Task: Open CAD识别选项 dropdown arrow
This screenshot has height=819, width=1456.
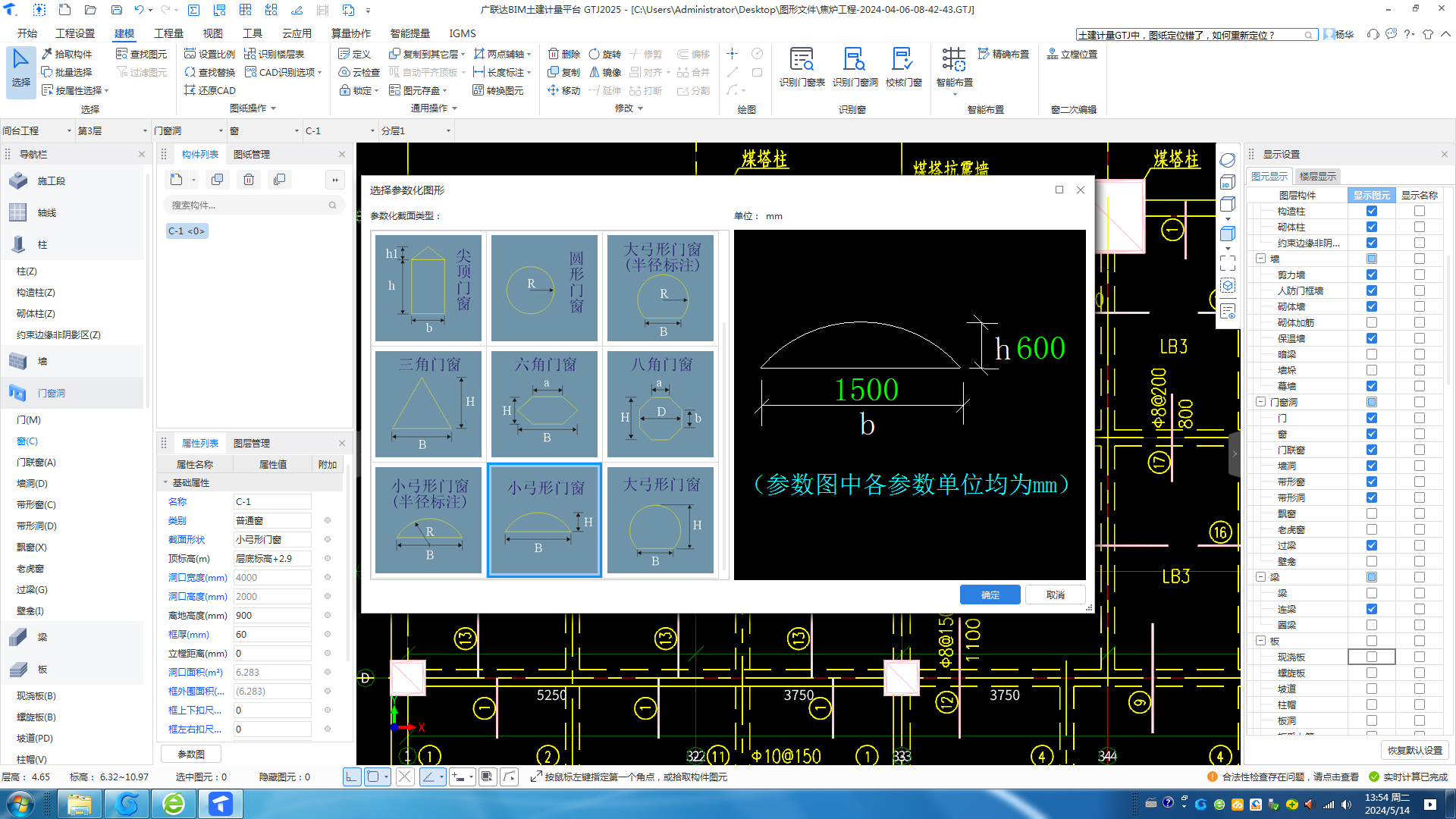Action: 320,73
